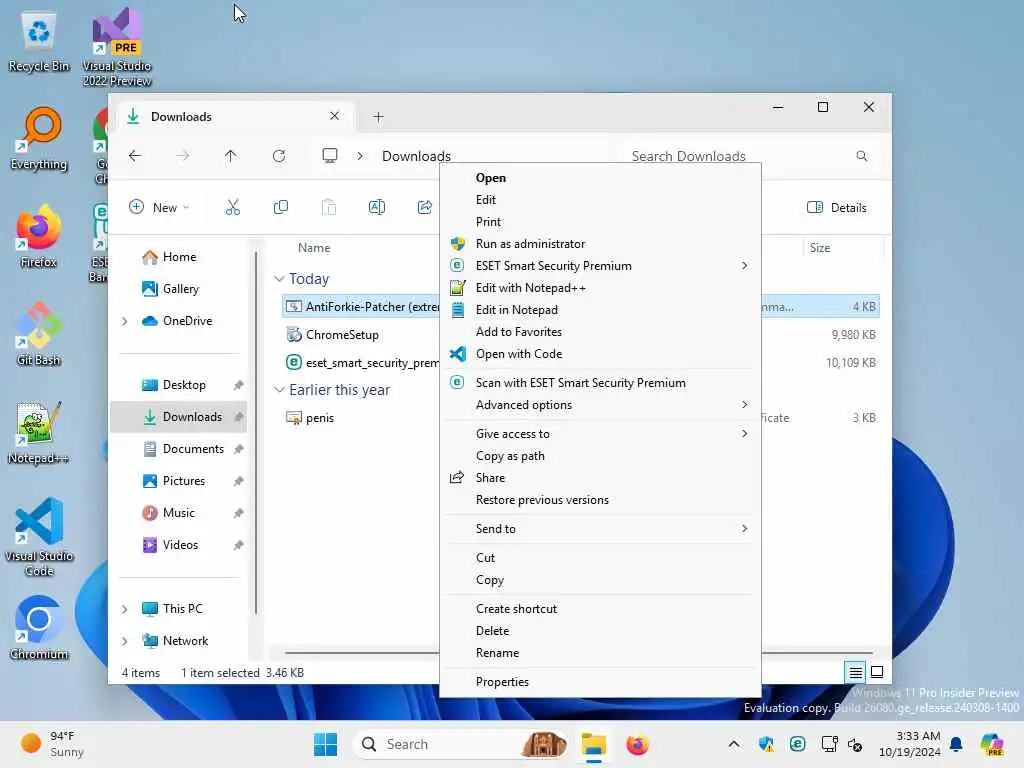Click the Rename icon in Explorer toolbar
The image size is (1024, 768).
click(x=377, y=208)
